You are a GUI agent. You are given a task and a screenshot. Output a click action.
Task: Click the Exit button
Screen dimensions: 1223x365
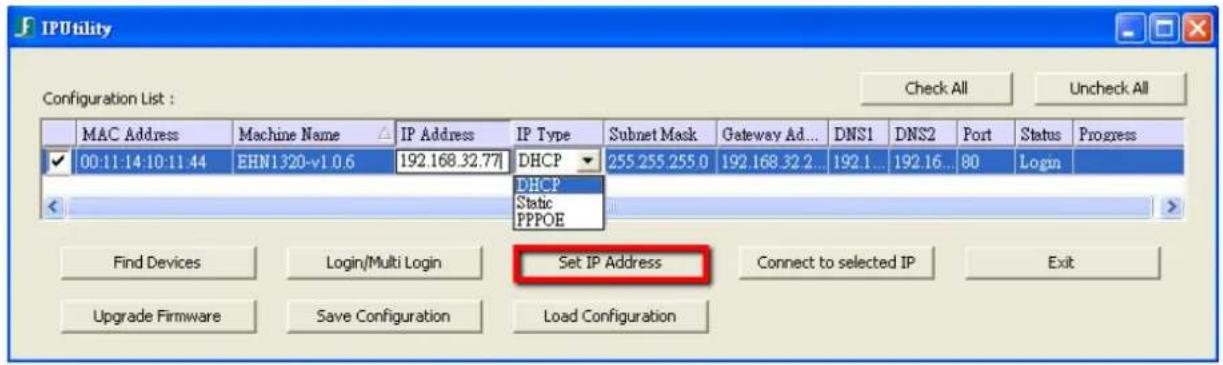[1061, 263]
